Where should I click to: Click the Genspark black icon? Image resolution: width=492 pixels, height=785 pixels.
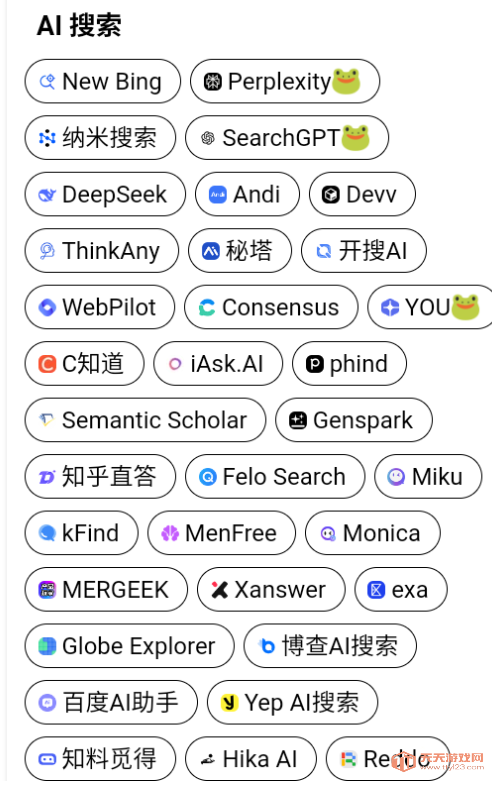click(x=298, y=421)
